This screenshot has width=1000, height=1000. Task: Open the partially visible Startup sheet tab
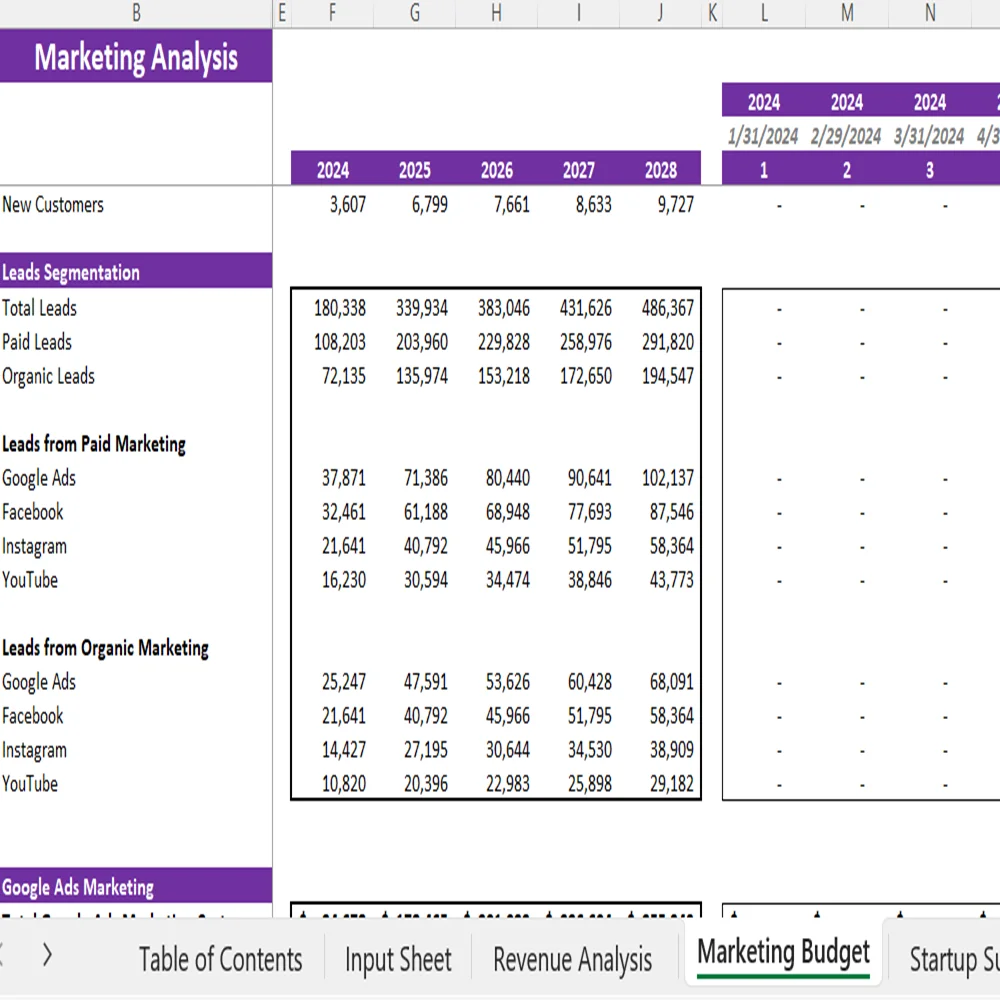pos(952,960)
